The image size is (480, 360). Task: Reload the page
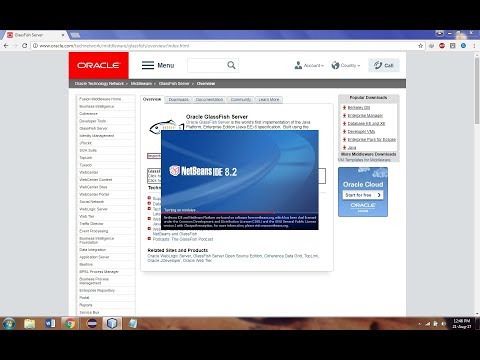(25, 46)
